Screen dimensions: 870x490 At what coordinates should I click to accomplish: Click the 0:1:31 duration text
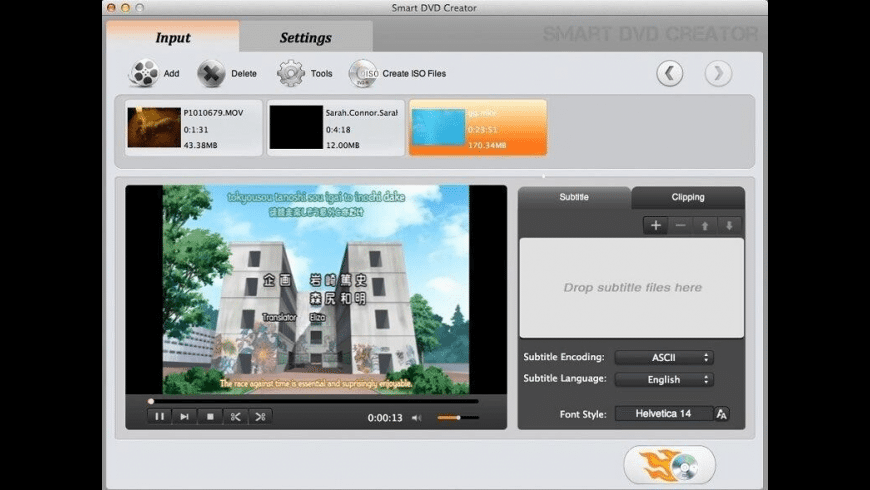196,129
